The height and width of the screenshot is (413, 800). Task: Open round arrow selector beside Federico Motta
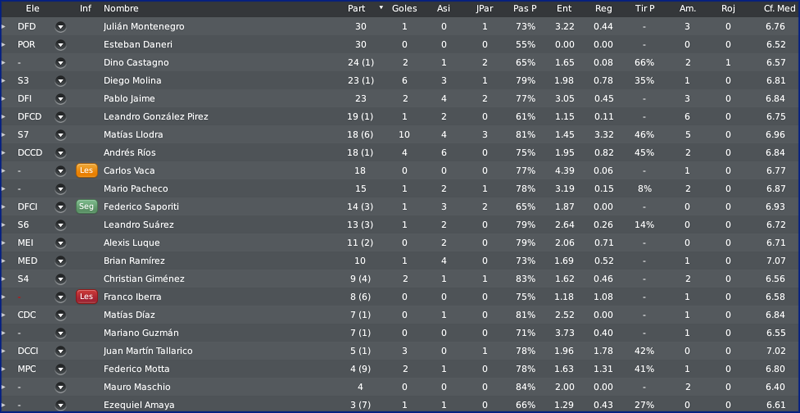tap(61, 369)
